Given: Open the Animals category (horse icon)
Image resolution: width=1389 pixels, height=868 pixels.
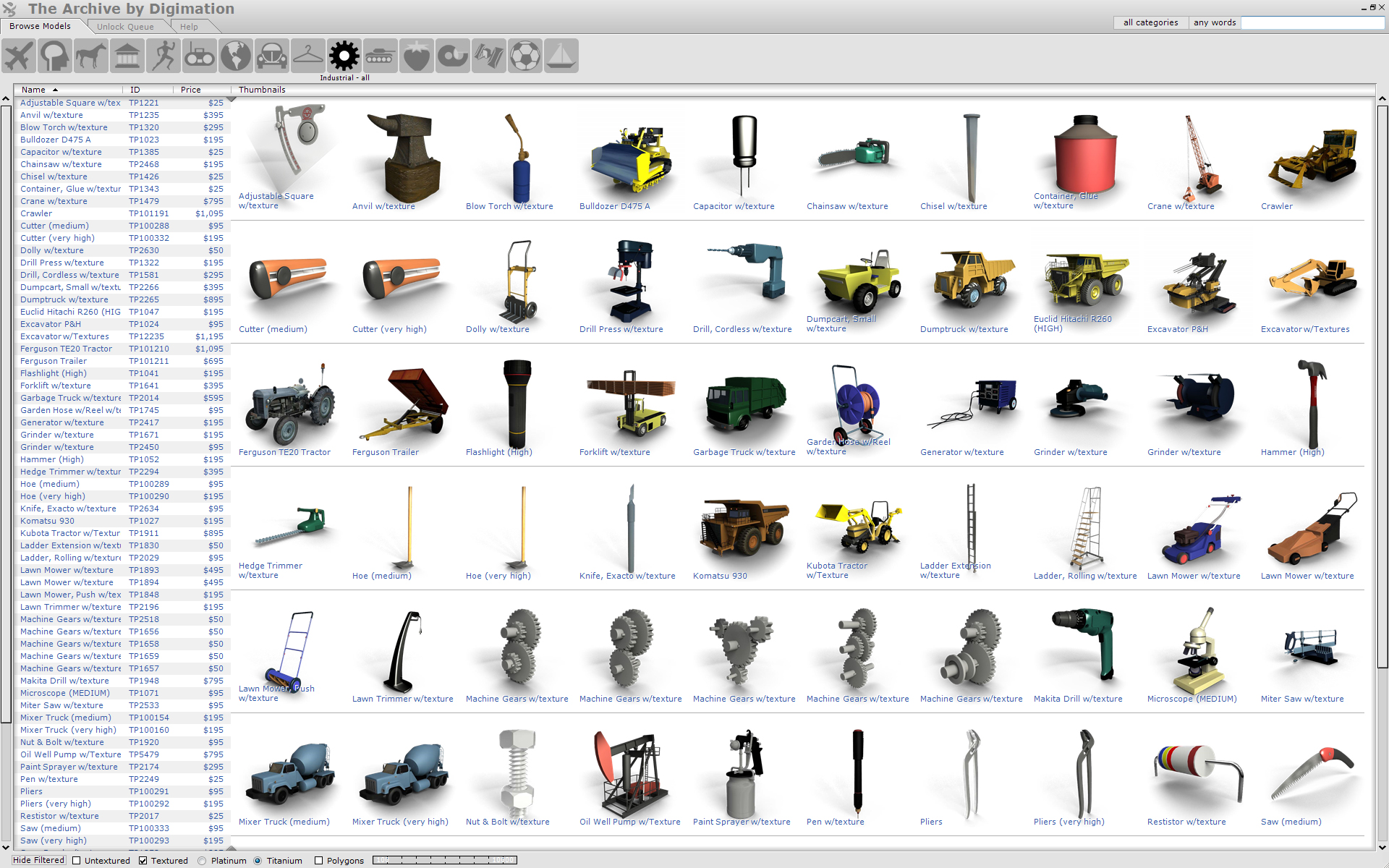Looking at the screenshot, I should pyautogui.click(x=91, y=56).
